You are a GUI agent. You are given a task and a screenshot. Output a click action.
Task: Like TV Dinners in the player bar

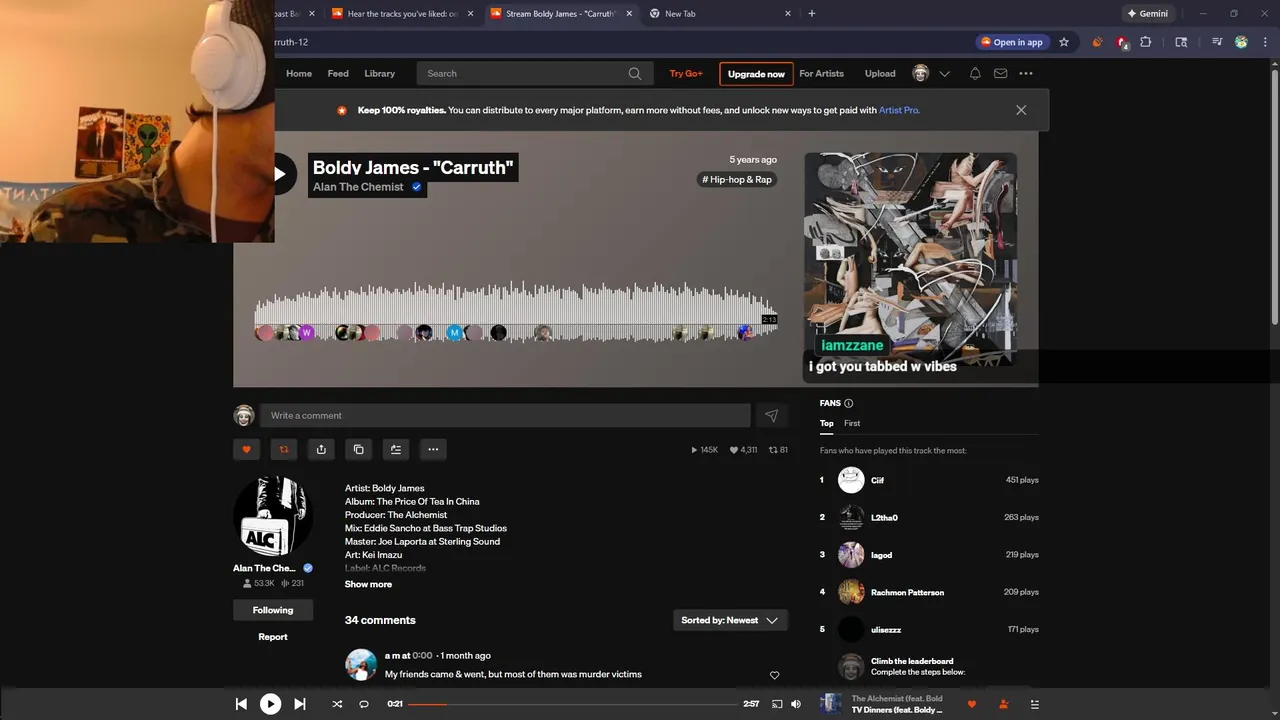[x=971, y=704]
